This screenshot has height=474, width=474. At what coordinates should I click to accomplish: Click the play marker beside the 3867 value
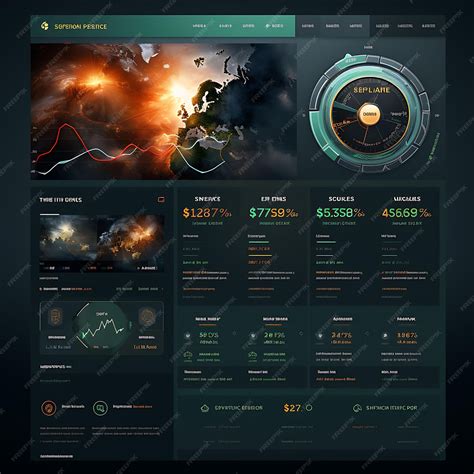385,335
